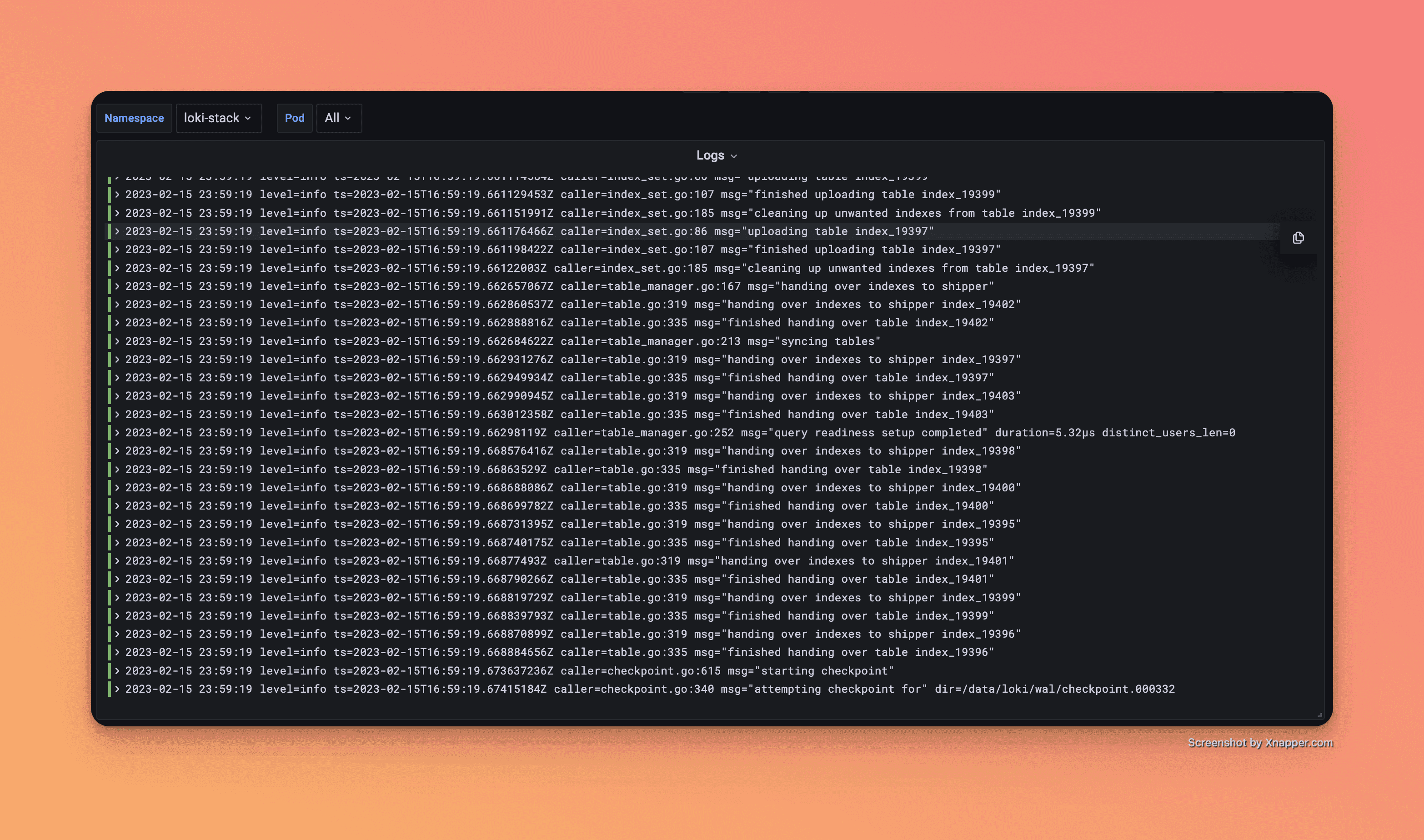
Task: Expand the 'handing over indexes to shipper' table_manager row
Action: click(x=117, y=286)
